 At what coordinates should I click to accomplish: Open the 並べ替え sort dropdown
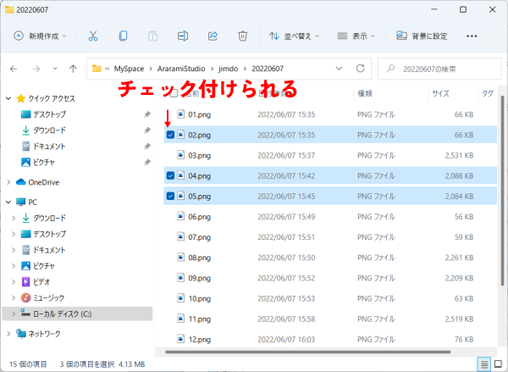[x=294, y=36]
